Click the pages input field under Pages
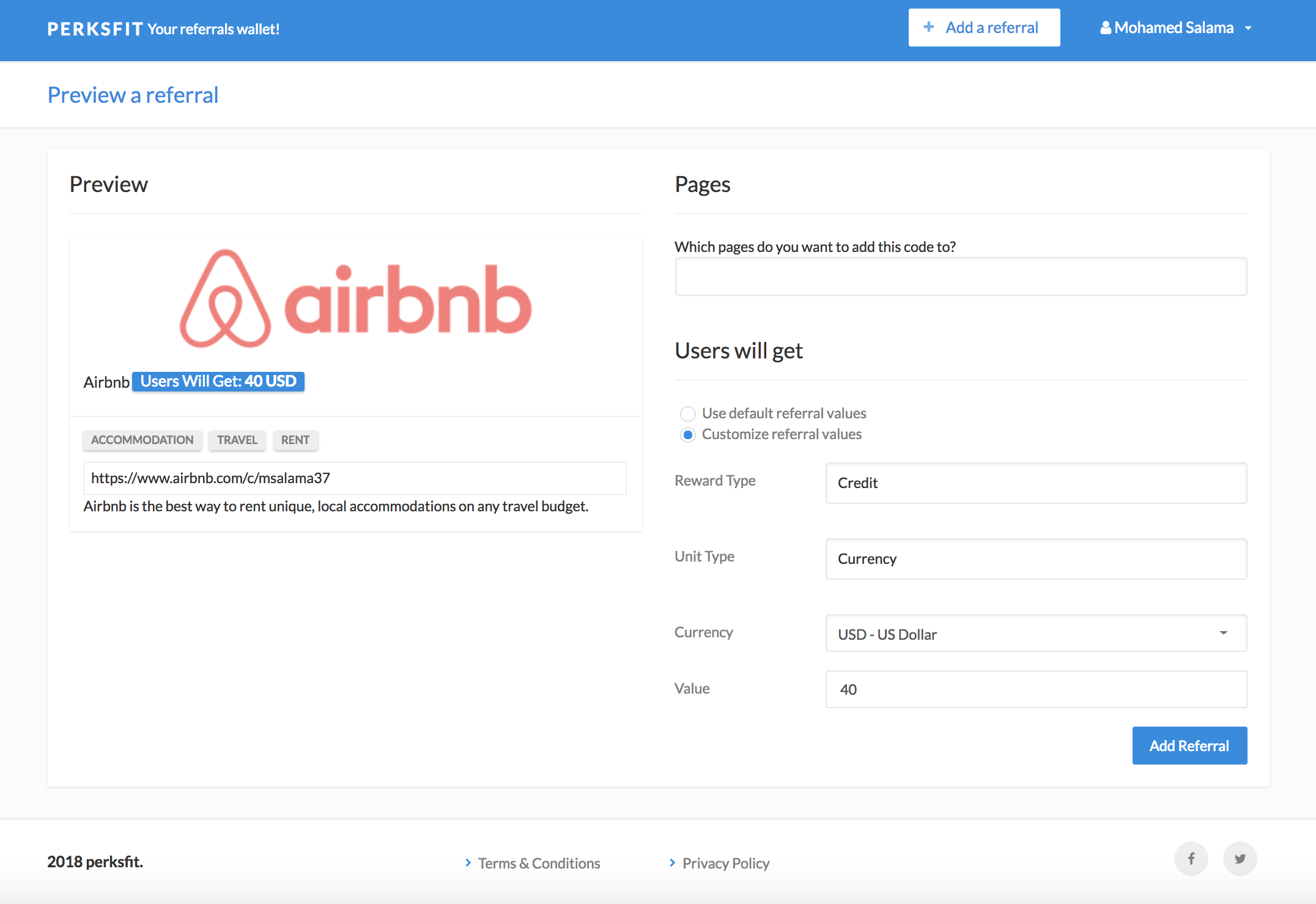1316x904 pixels. 960,276
